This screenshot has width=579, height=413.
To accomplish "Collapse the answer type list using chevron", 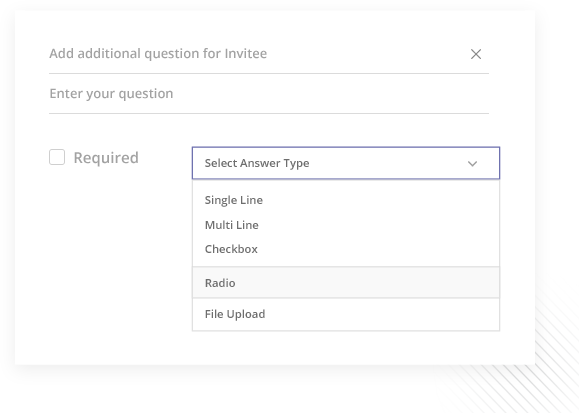I will (x=473, y=164).
